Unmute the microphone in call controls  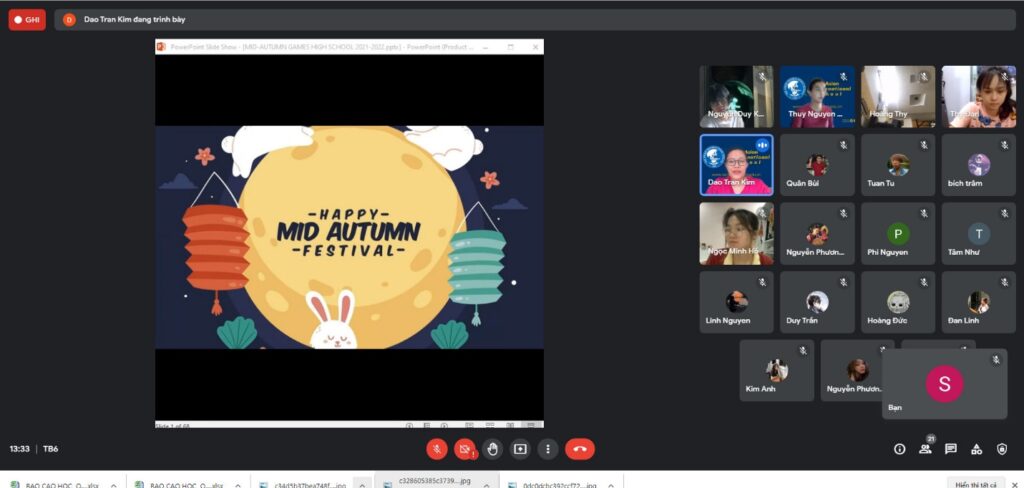point(436,449)
